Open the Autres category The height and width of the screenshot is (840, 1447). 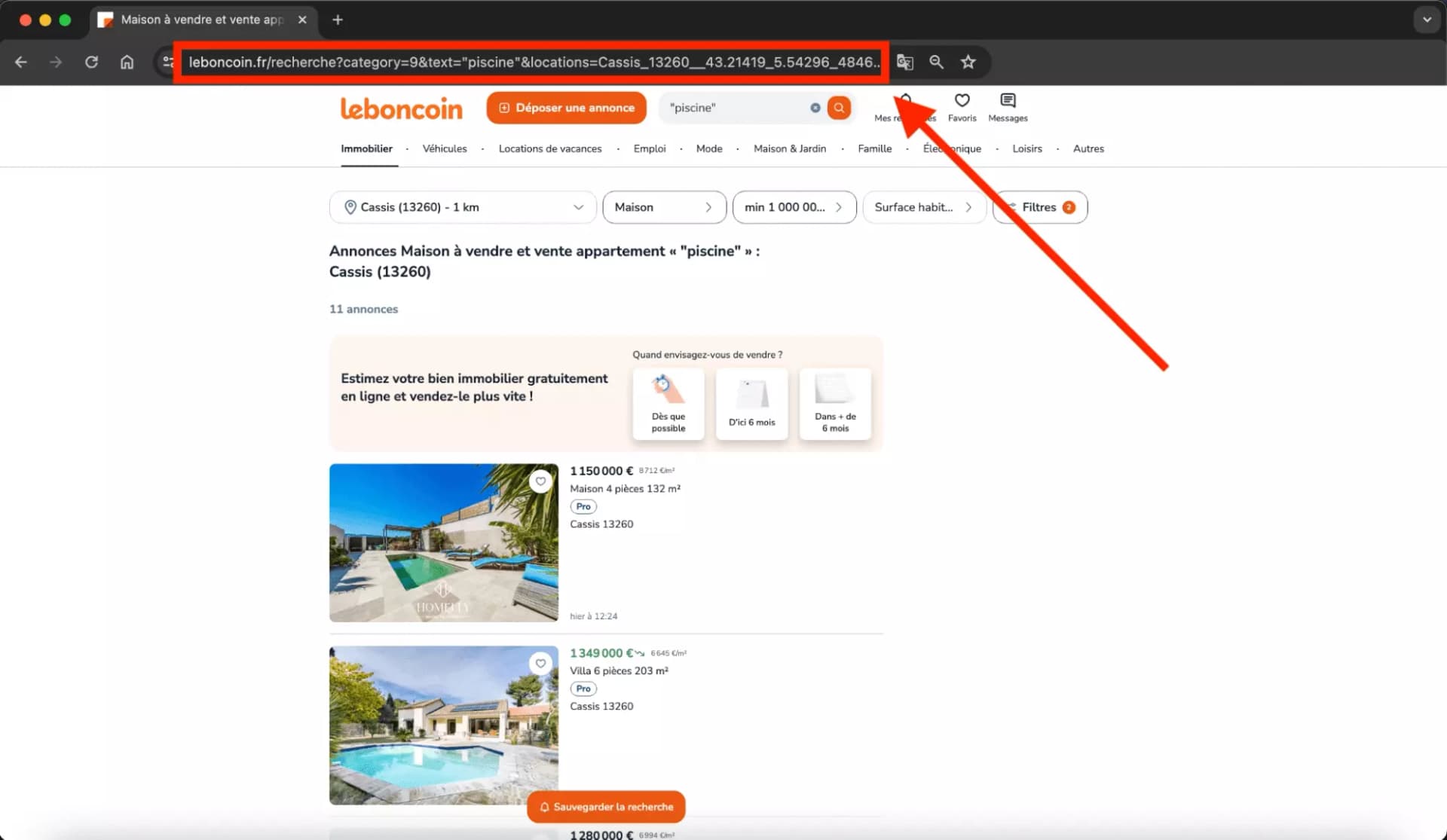coord(1088,148)
